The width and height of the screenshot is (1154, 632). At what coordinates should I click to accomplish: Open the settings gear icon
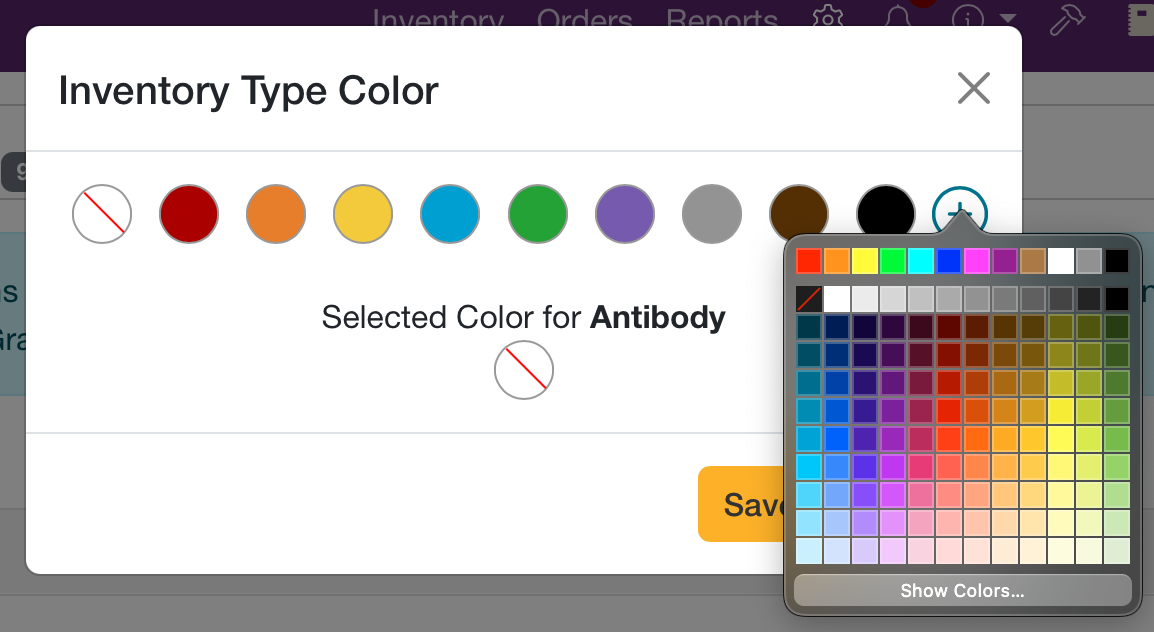pyautogui.click(x=828, y=19)
